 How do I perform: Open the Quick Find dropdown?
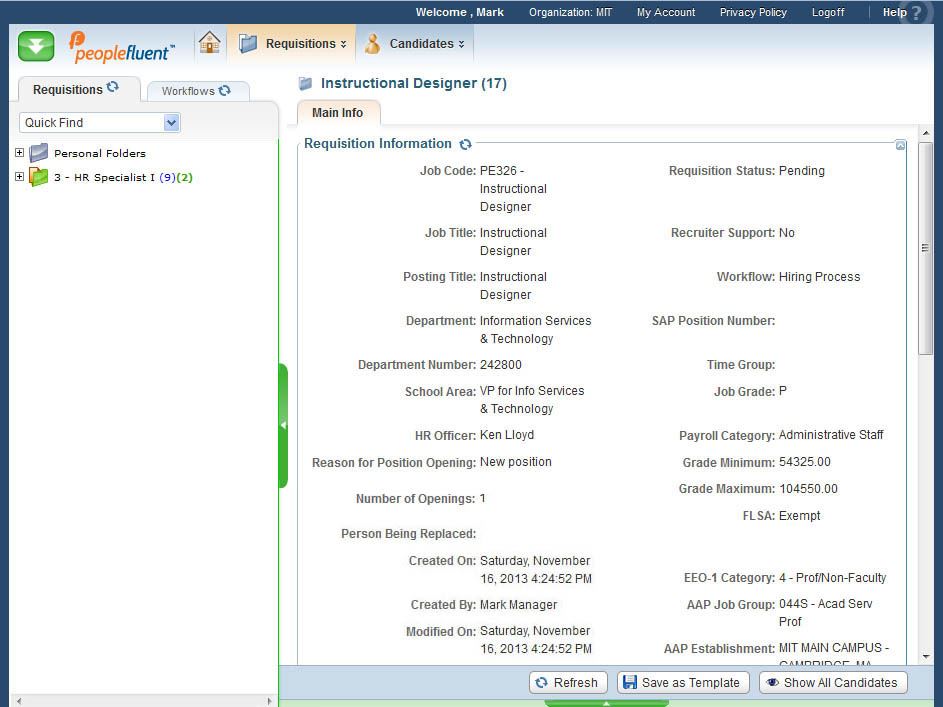point(171,122)
